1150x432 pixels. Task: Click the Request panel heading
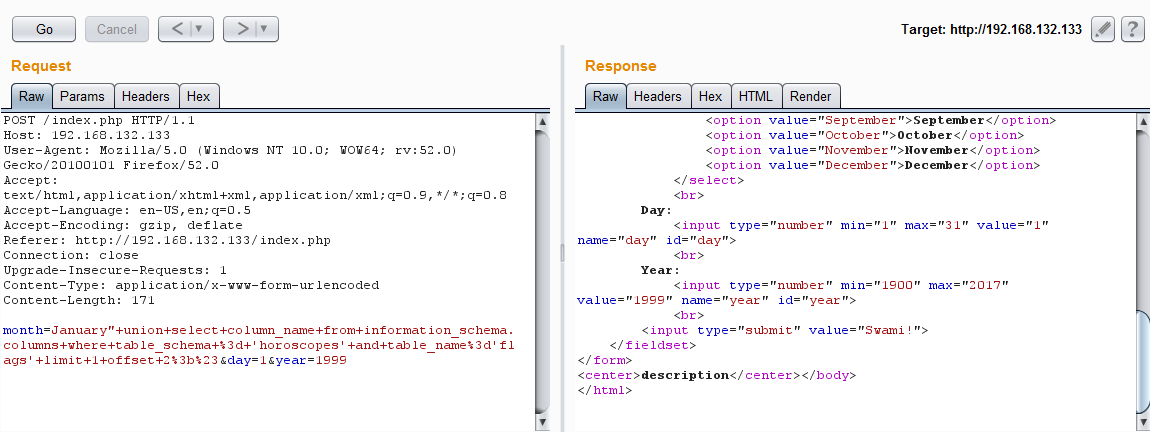click(41, 66)
